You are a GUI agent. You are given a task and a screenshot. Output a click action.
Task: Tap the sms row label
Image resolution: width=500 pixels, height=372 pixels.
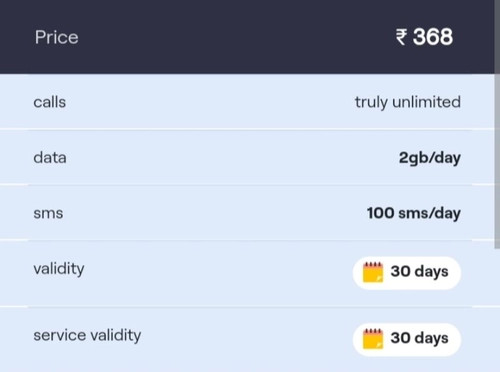click(48, 213)
